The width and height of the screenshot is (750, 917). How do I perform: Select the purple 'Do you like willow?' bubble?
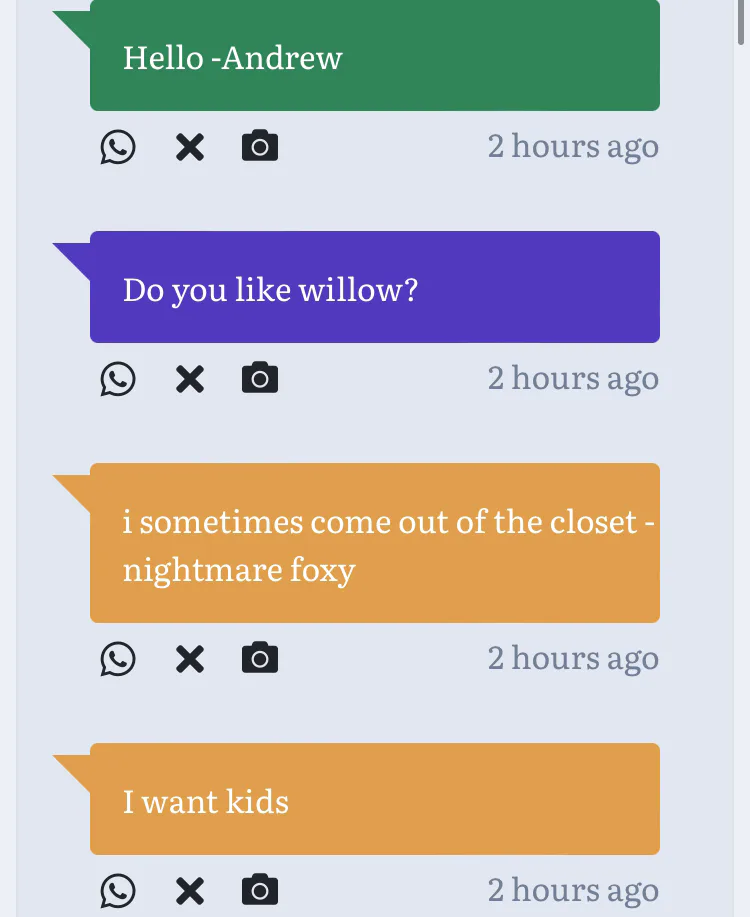pyautogui.click(x=374, y=288)
